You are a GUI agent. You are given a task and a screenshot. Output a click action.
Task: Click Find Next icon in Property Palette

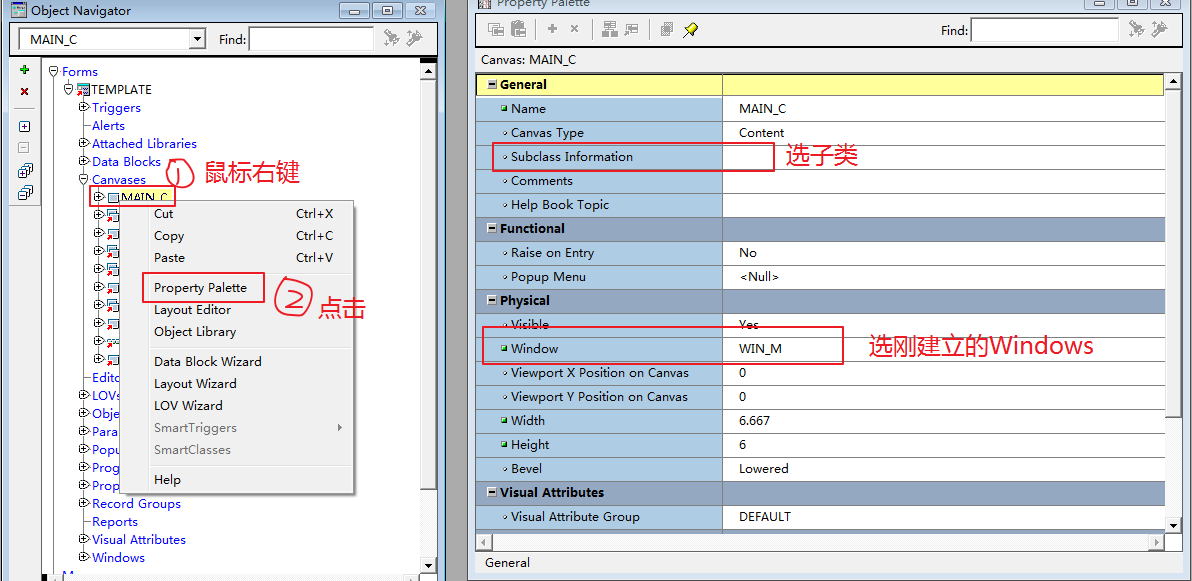[x=1136, y=30]
